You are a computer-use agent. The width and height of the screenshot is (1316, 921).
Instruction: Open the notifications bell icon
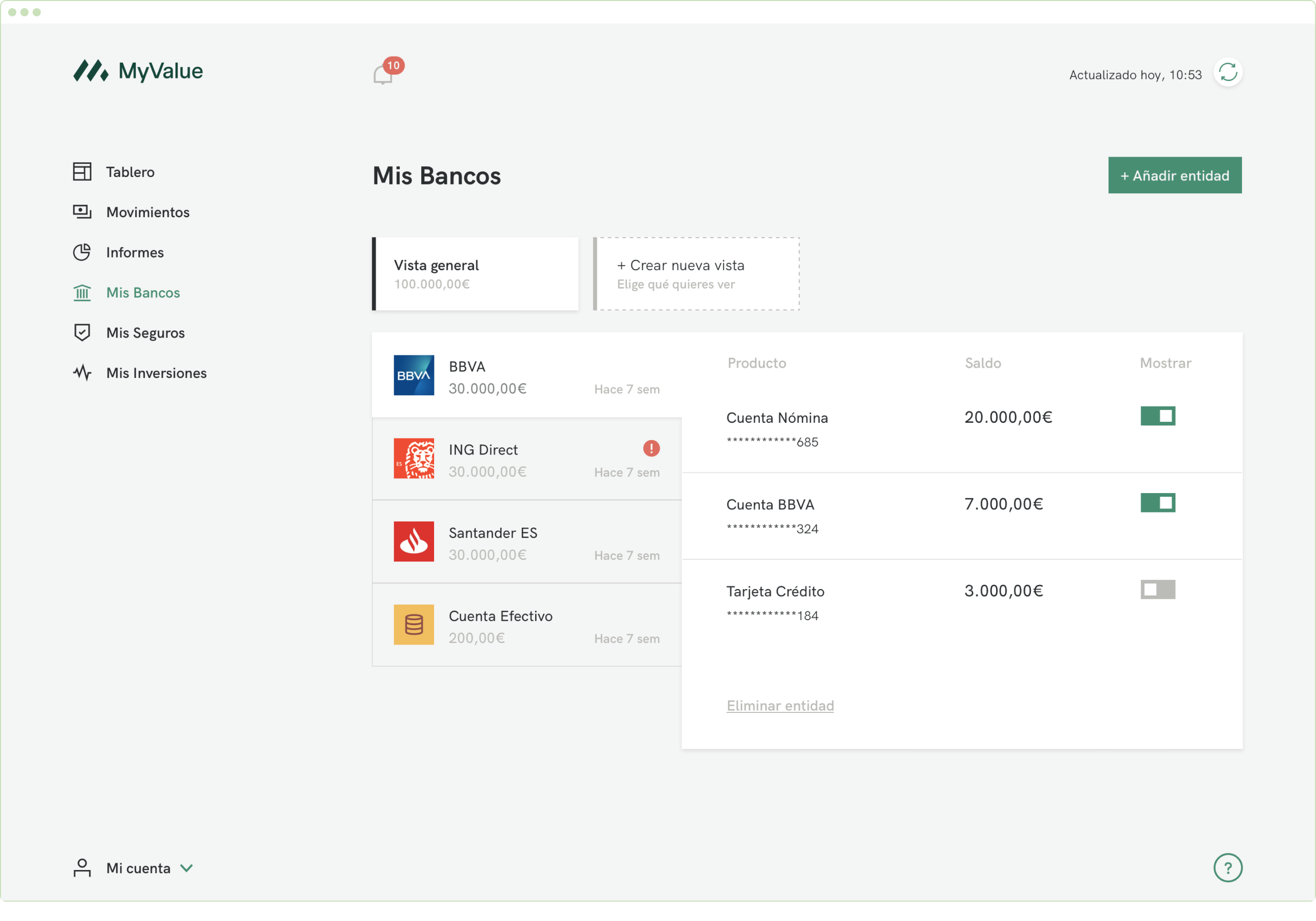[383, 74]
